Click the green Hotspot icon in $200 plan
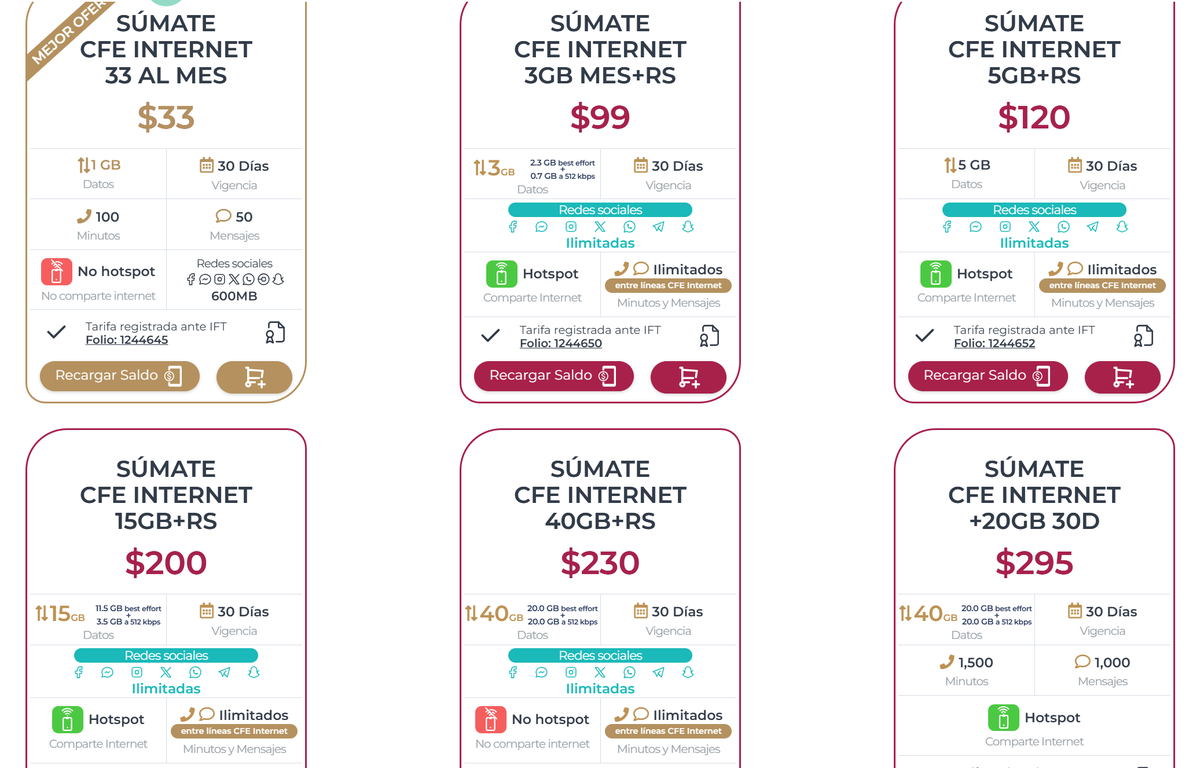This screenshot has width=1200, height=768. (x=67, y=719)
